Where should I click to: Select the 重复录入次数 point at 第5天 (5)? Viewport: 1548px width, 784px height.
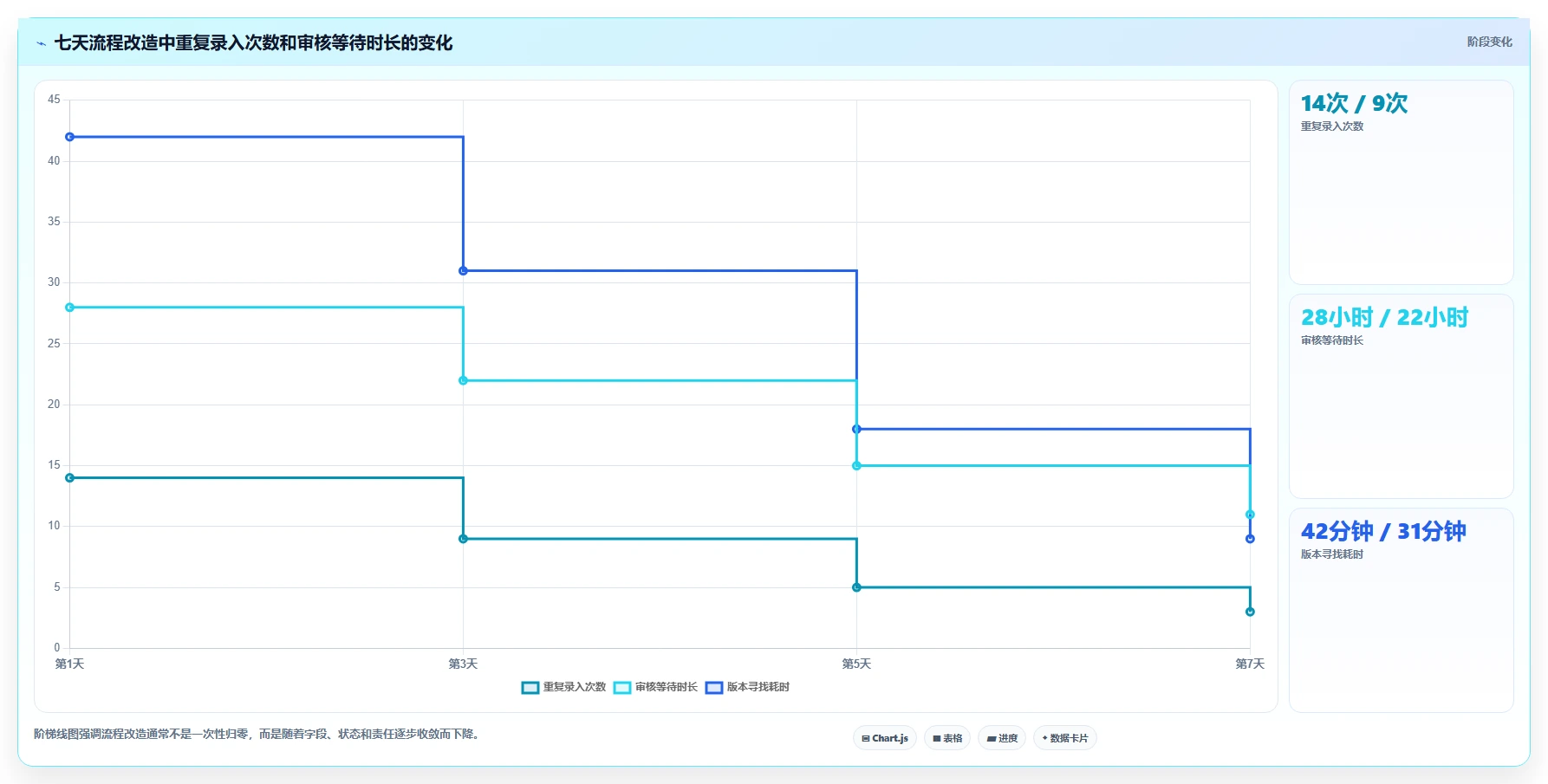[x=856, y=587]
